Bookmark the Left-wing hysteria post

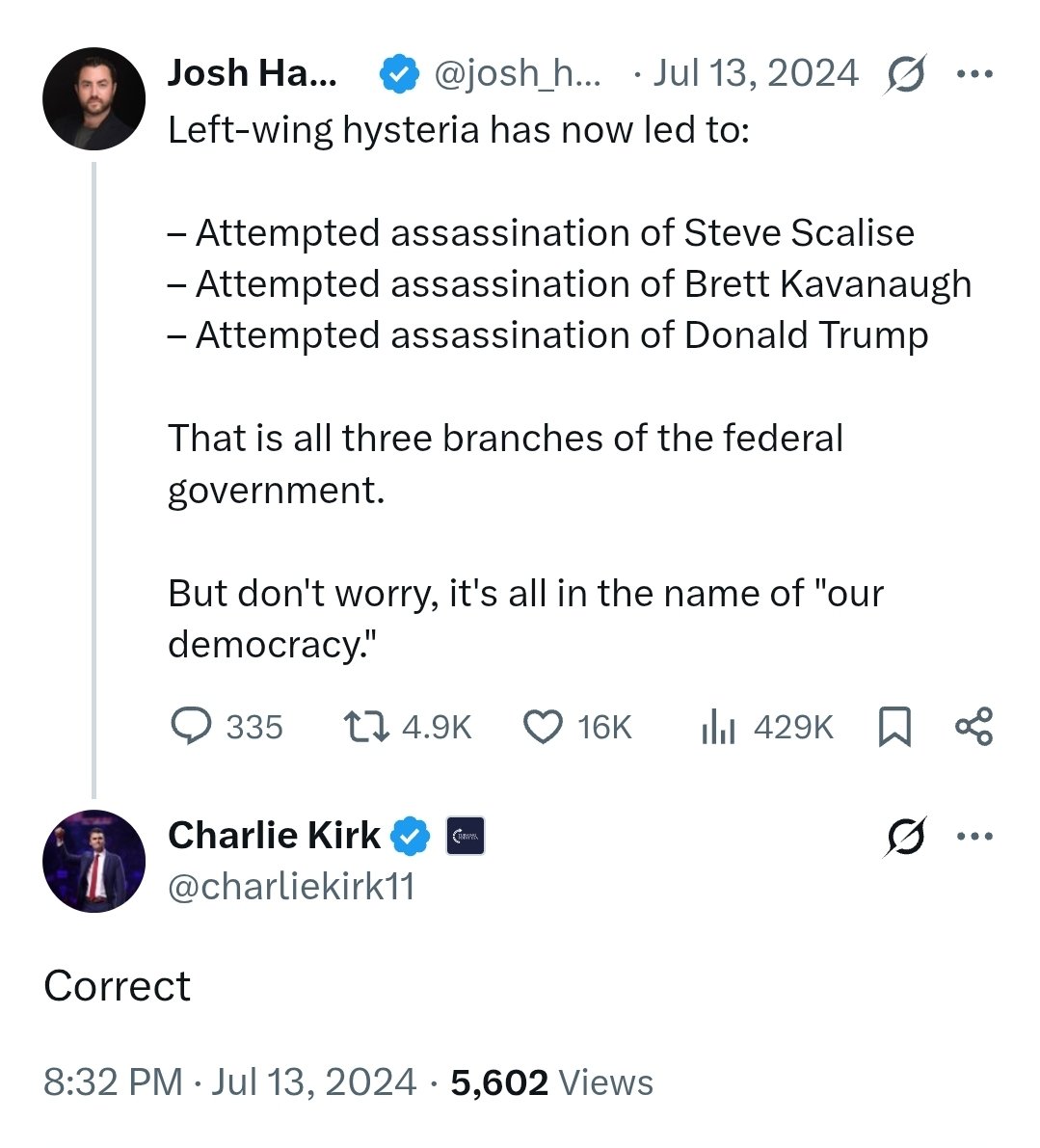(x=894, y=726)
